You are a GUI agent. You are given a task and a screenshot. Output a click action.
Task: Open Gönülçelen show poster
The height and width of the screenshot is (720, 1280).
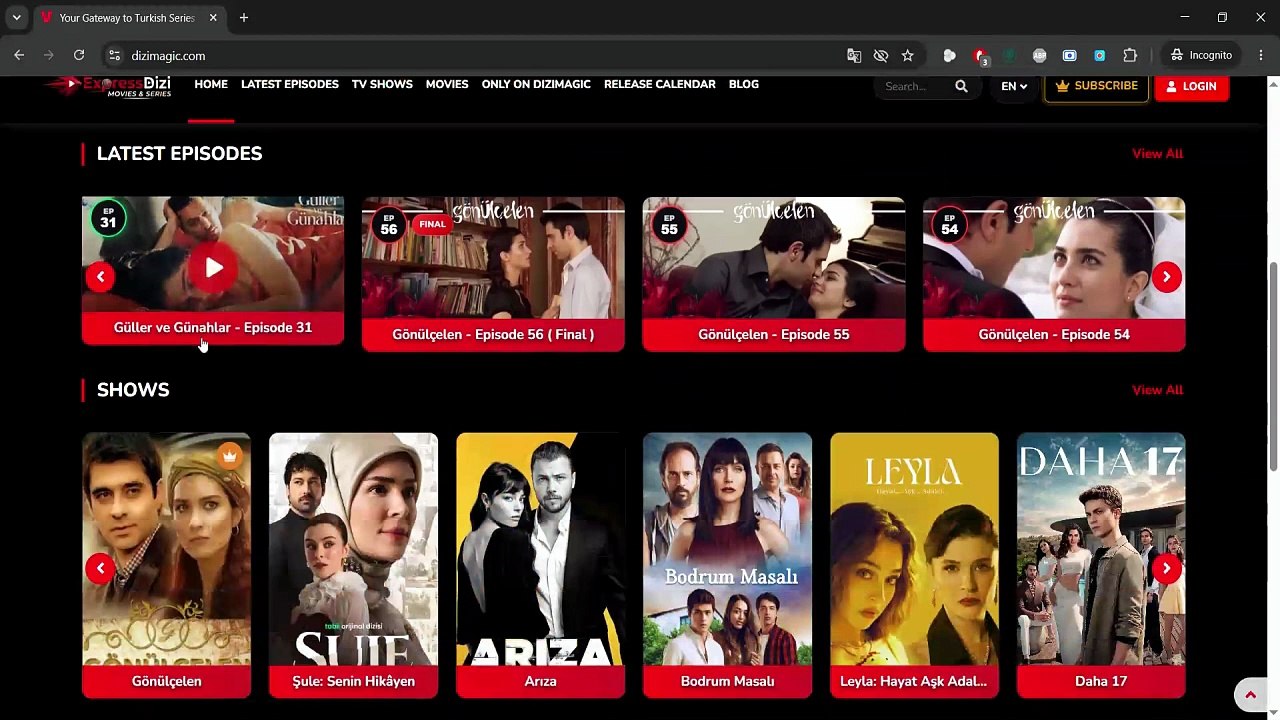pos(166,549)
